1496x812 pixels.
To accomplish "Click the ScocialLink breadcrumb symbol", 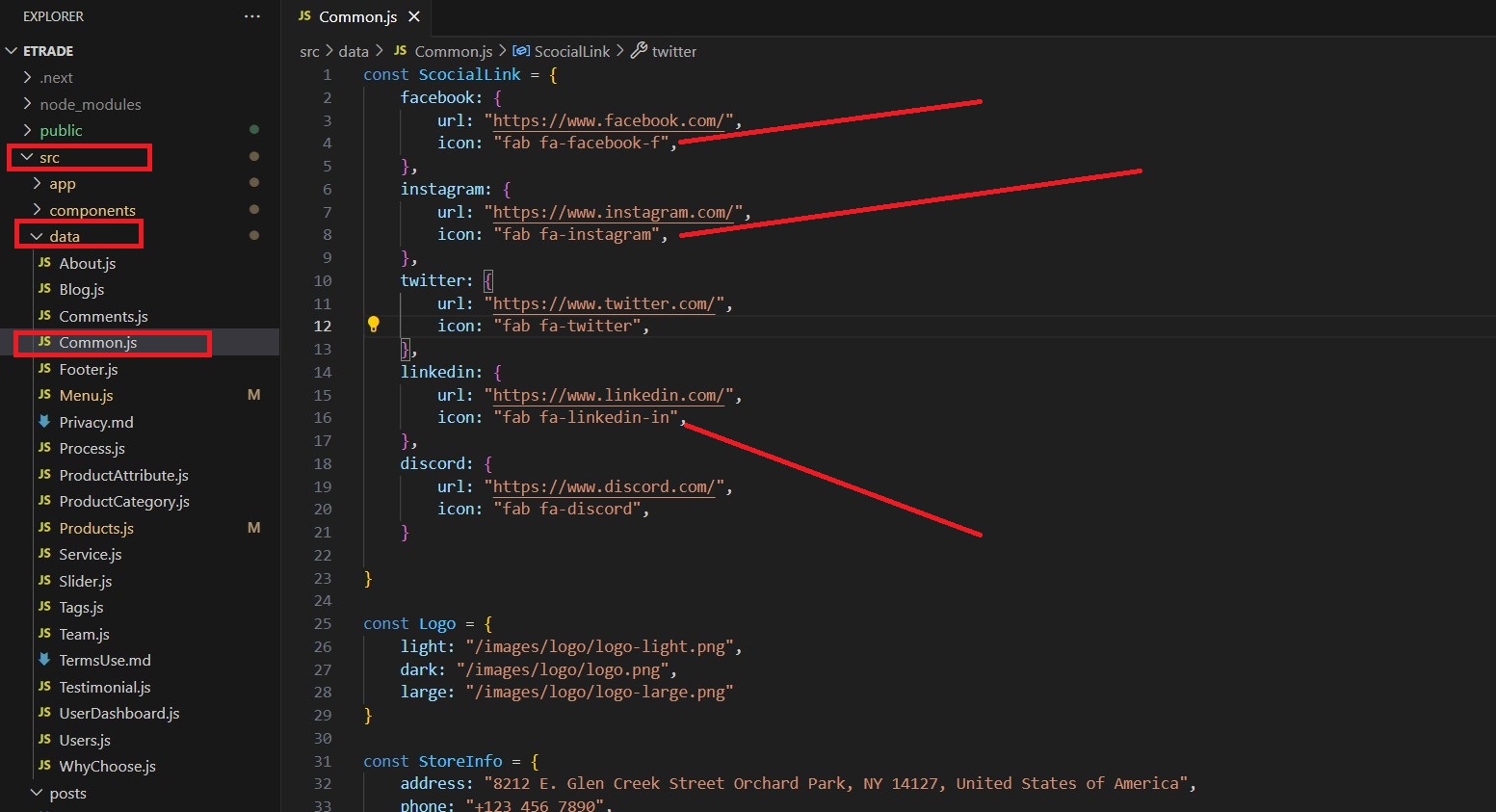I will pyautogui.click(x=572, y=51).
